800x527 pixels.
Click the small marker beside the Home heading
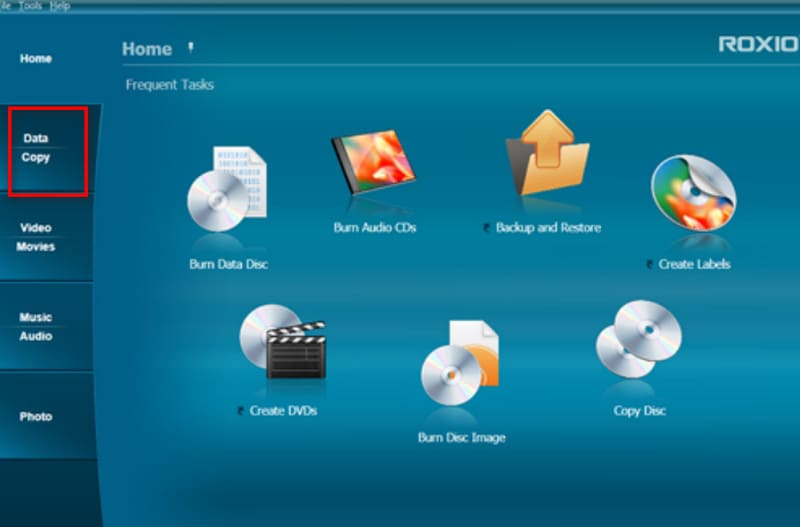tap(189, 47)
